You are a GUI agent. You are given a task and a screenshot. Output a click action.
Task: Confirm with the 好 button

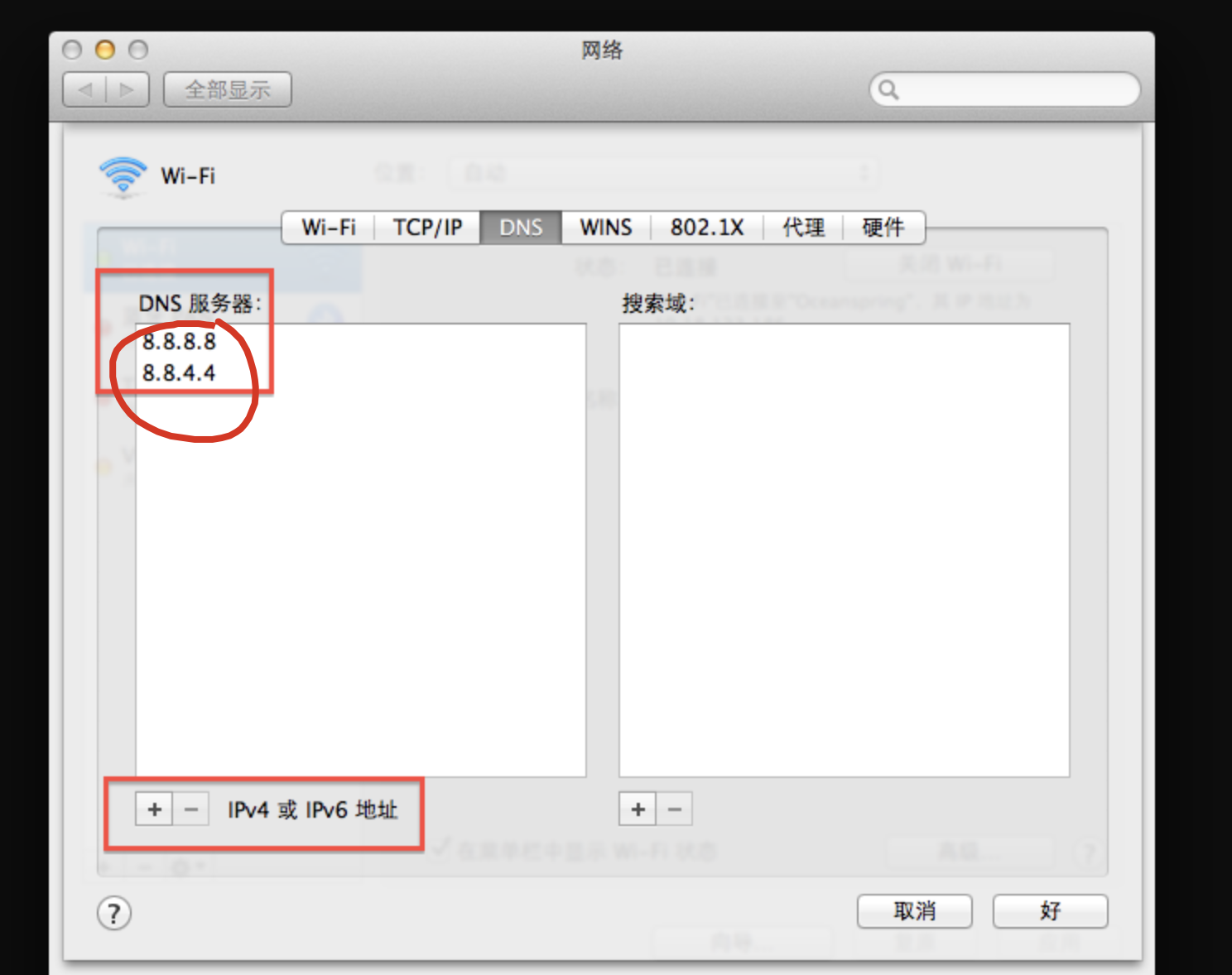point(1051,911)
